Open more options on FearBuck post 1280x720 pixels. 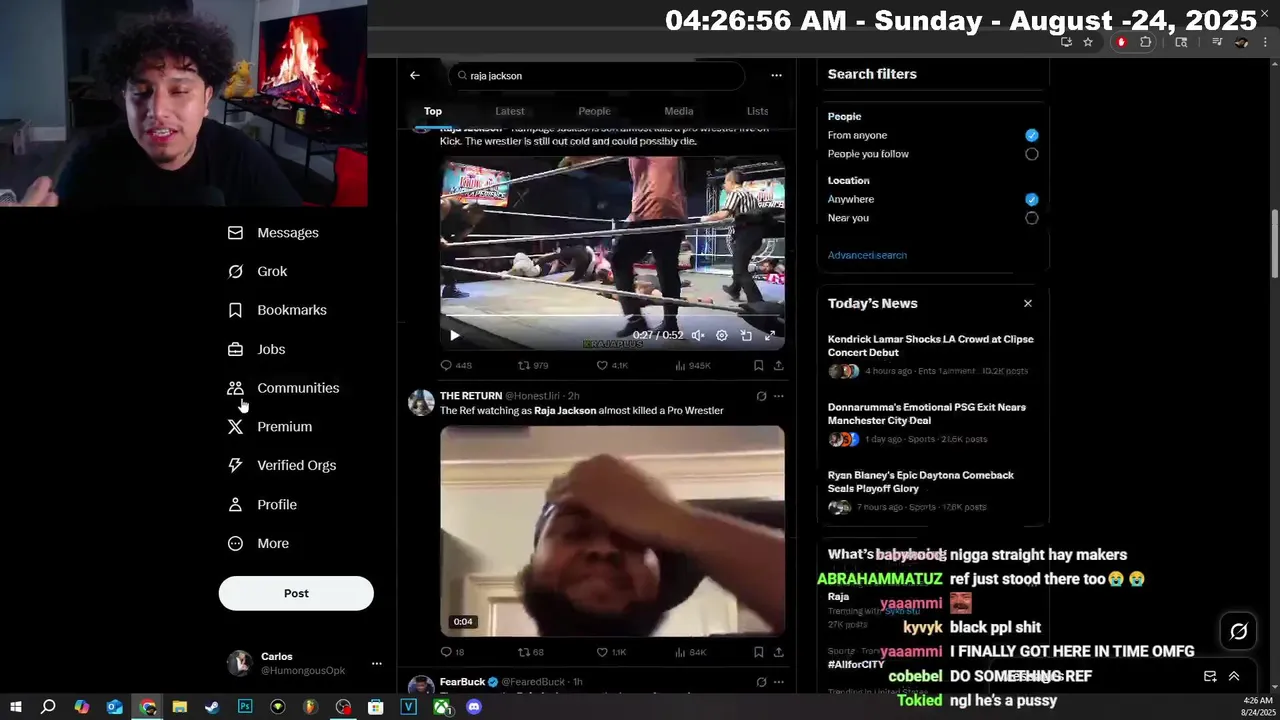point(778,682)
